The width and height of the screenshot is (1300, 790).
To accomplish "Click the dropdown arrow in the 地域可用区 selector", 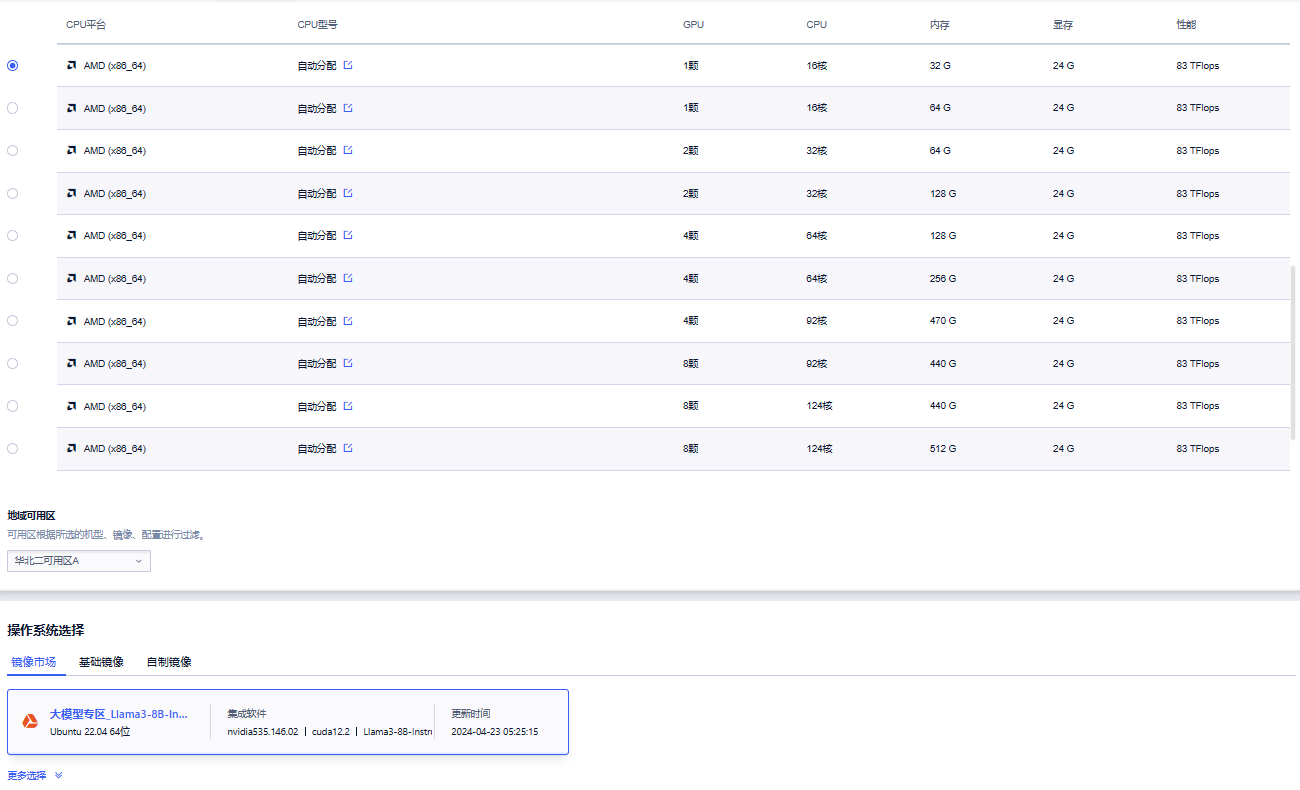I will pos(138,561).
